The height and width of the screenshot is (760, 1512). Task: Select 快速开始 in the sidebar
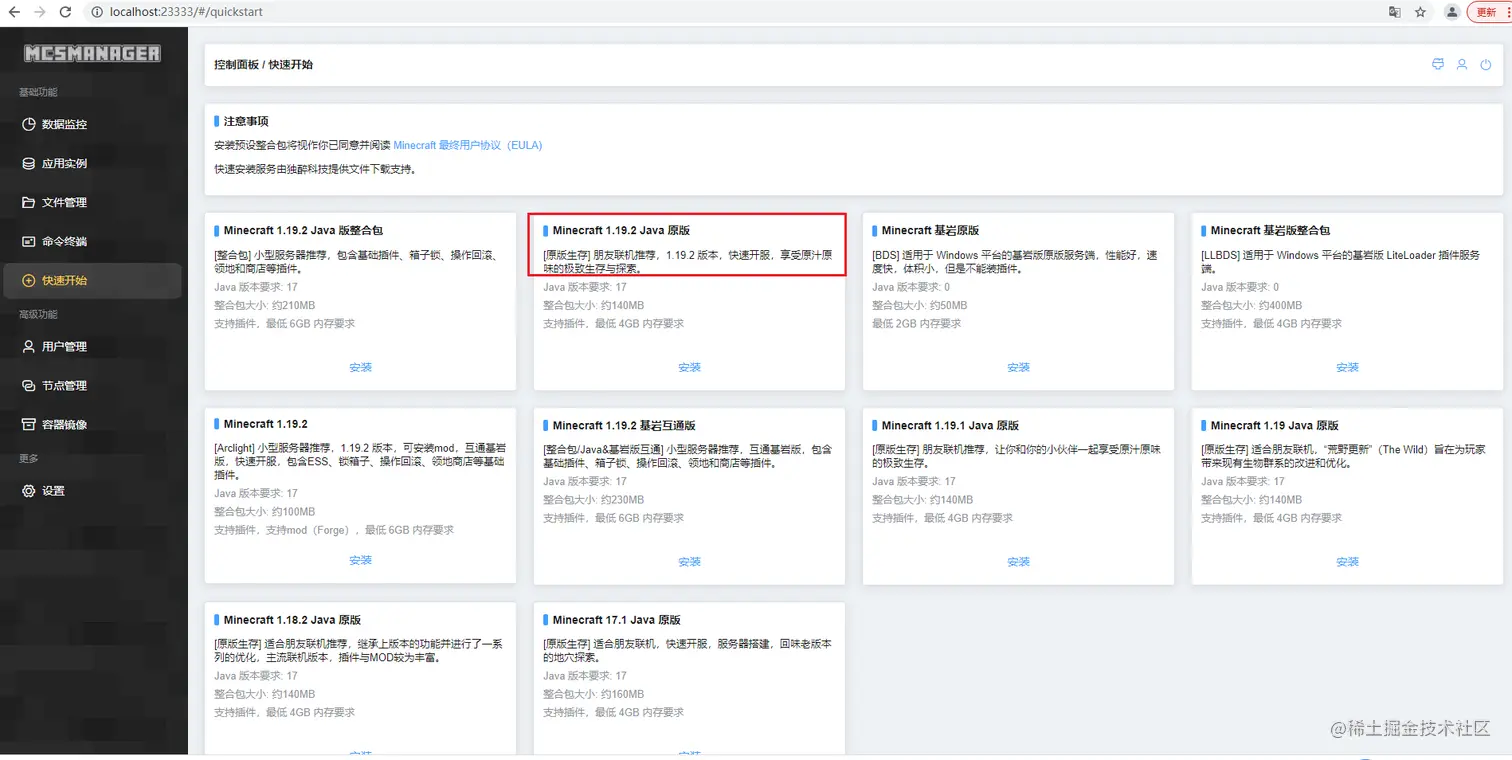(x=91, y=280)
